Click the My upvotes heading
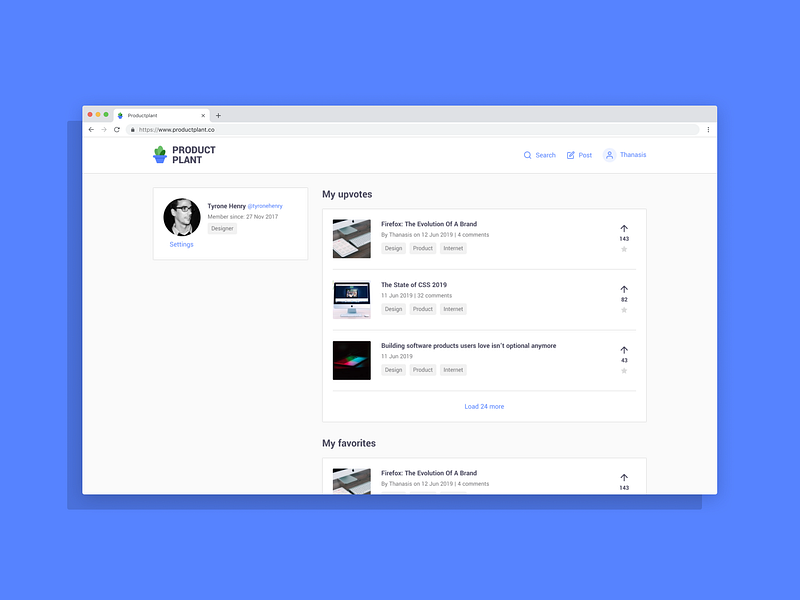This screenshot has width=800, height=600. 347,194
